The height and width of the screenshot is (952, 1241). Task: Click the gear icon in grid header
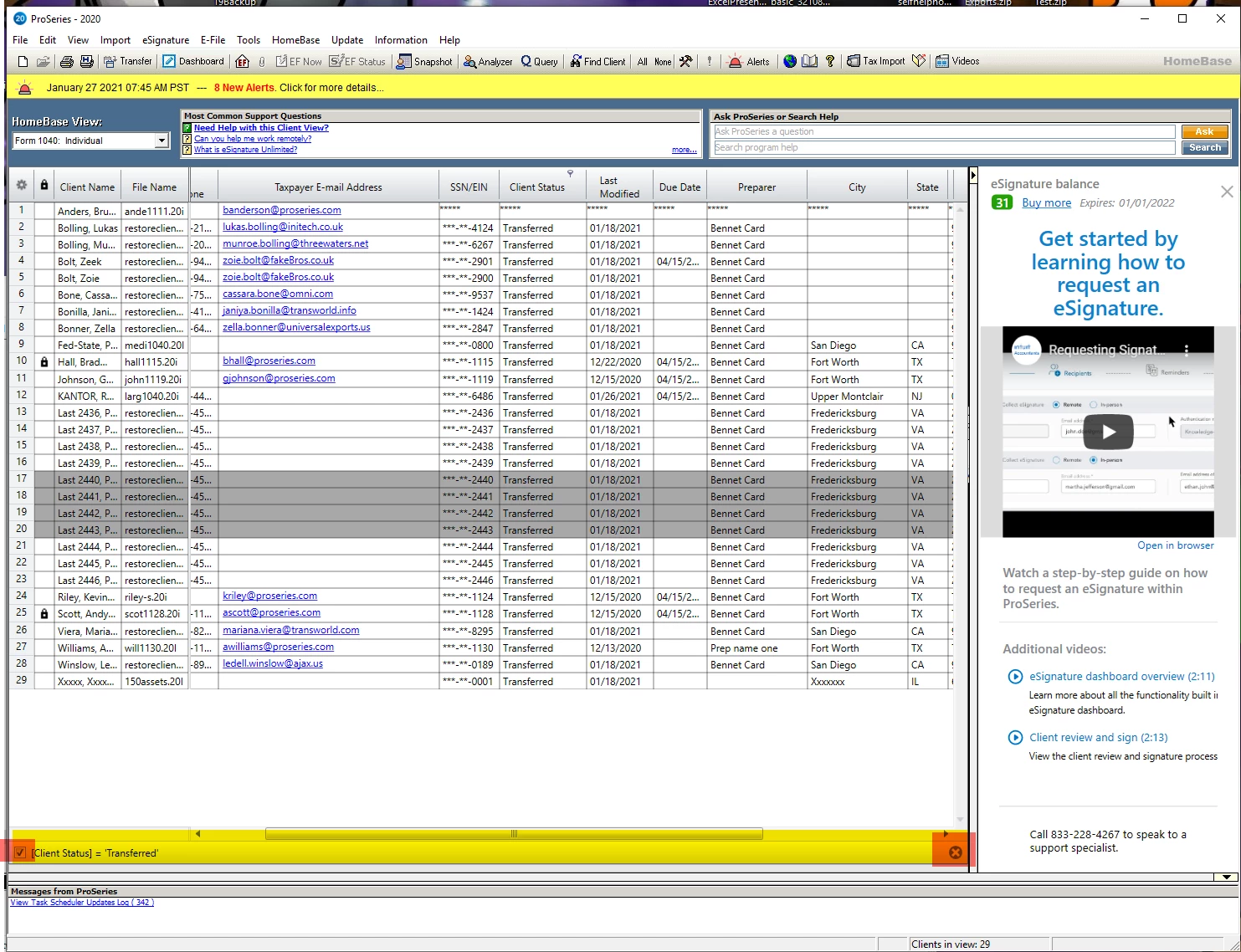22,186
